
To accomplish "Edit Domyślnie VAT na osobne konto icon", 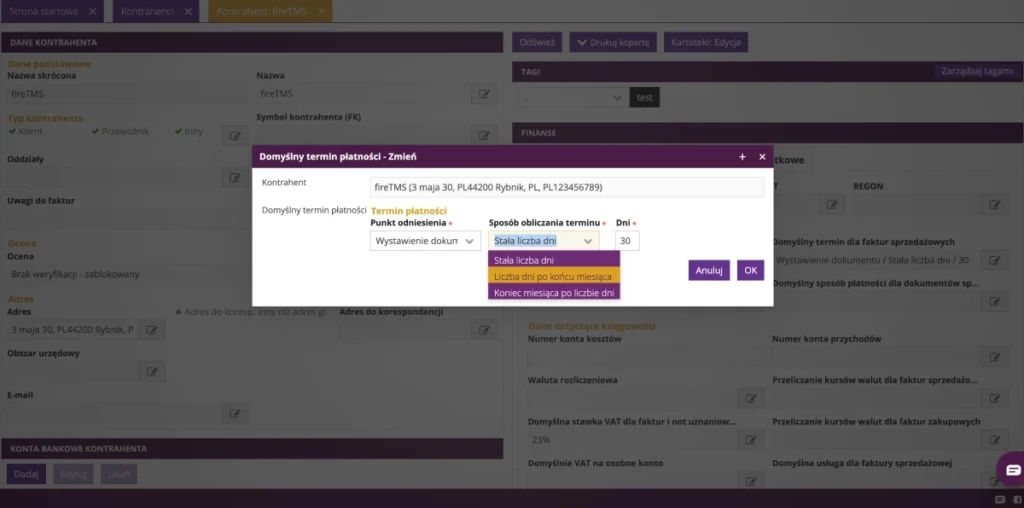I will click(x=751, y=481).
